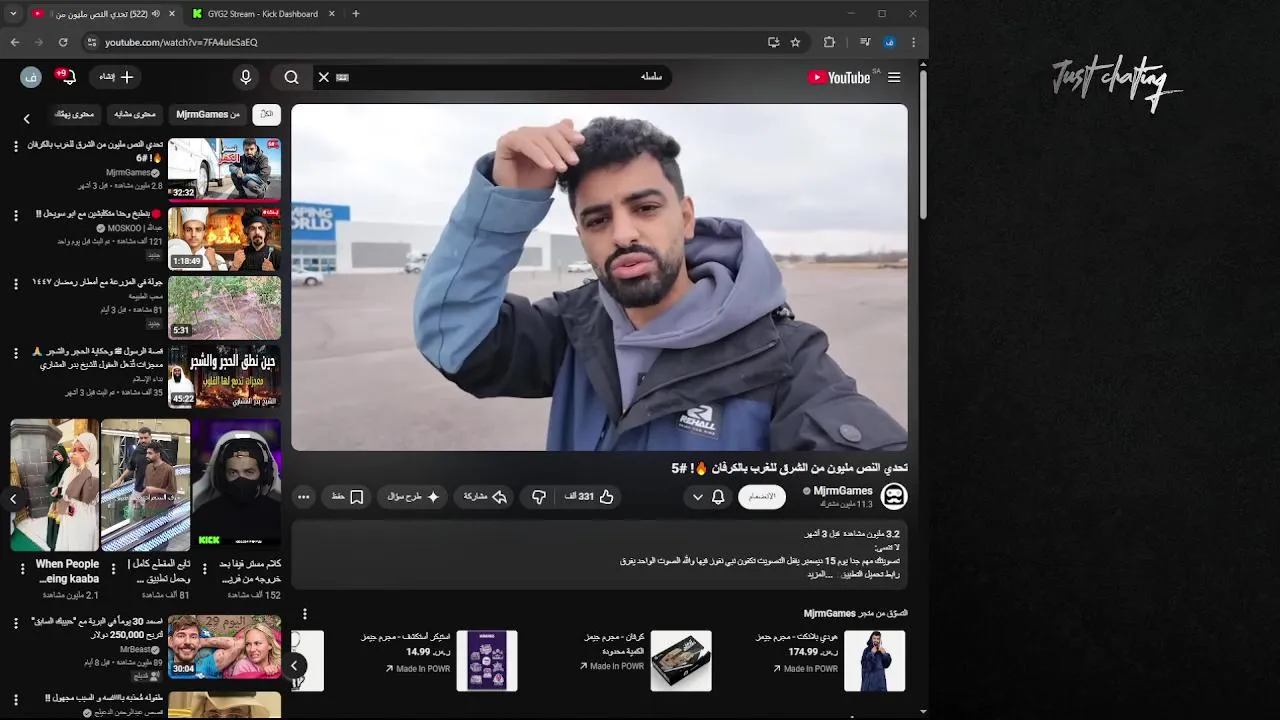Viewport: 1280px width, 720px height.
Task: Reload the page
Action: click(x=63, y=42)
